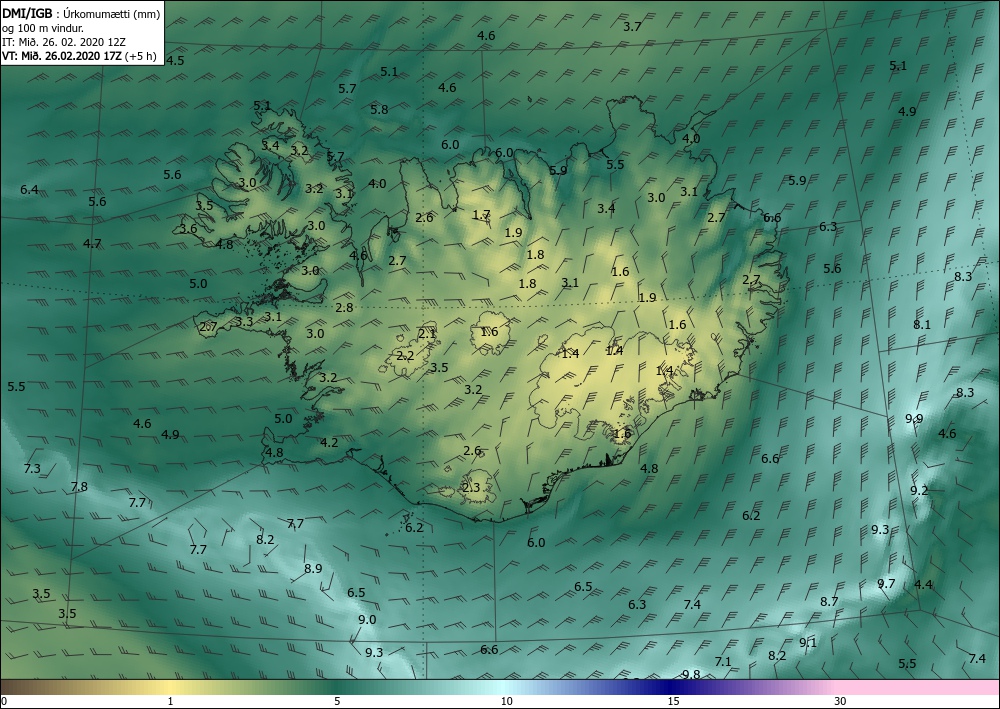Click the 'og 100 m vindur.' legend line
The height and width of the screenshot is (709, 1000).
pyautogui.click(x=43, y=28)
